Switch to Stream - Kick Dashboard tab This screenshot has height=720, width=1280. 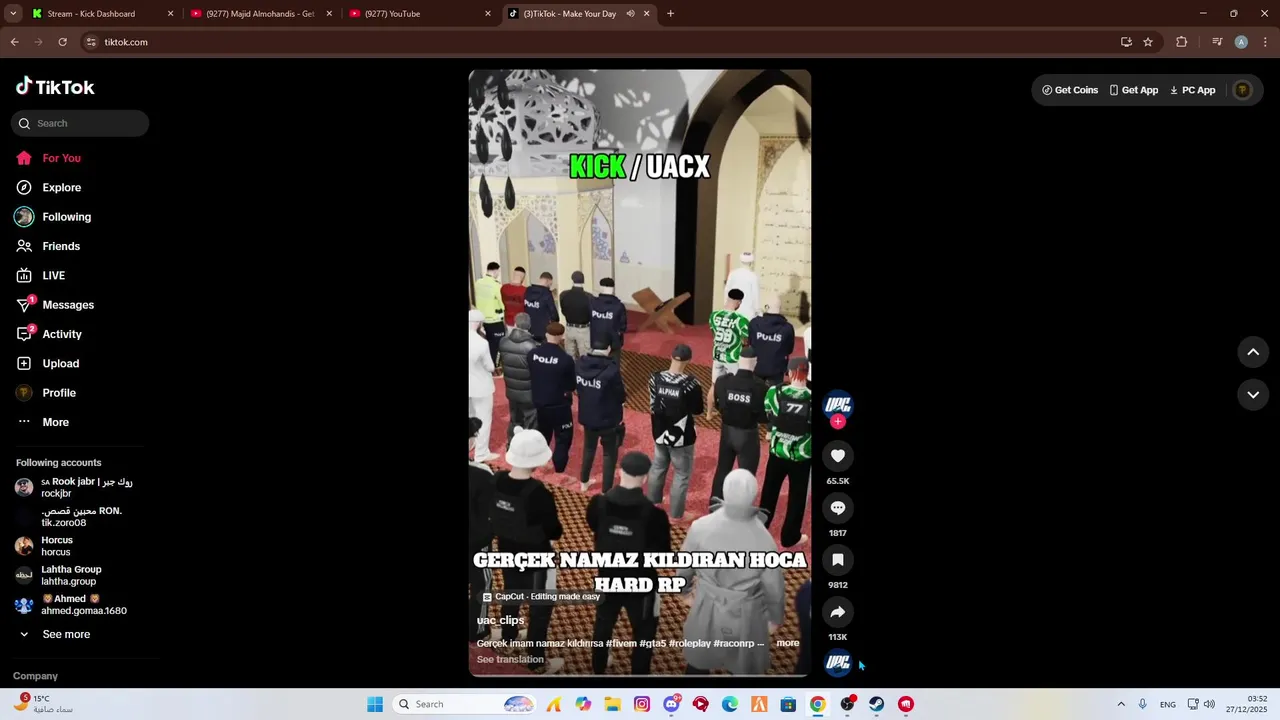tap(102, 14)
